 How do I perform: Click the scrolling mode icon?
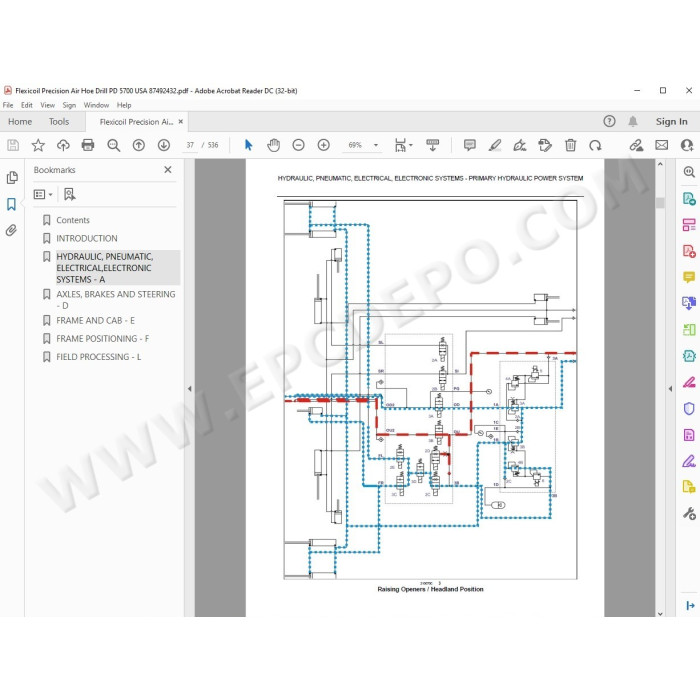pyautogui.click(x=433, y=145)
